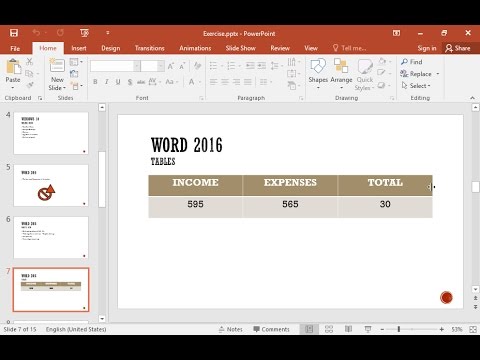Click the zoom slider handle
Screen dimensions: 480x360
[399, 329]
